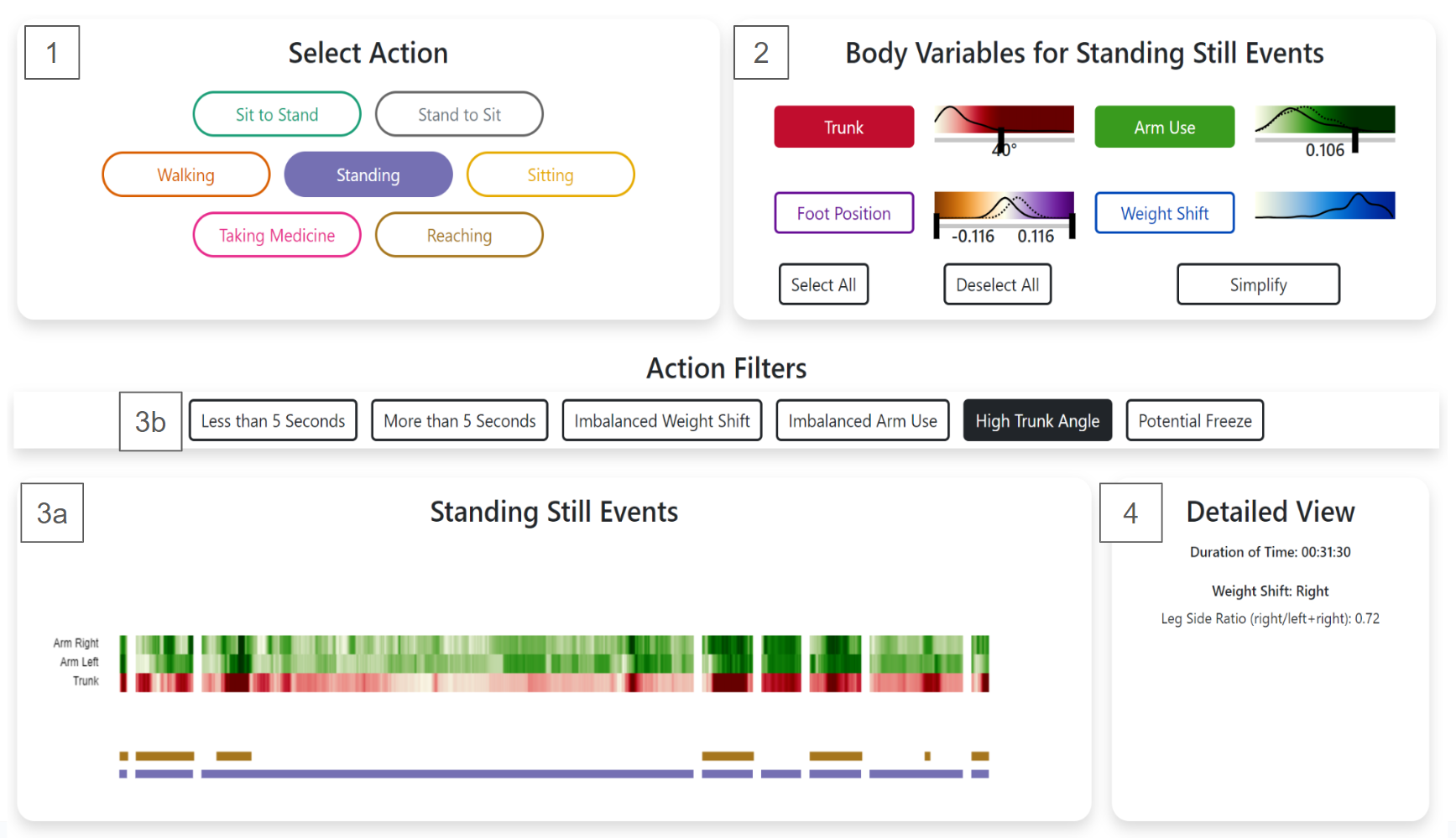Toggle the Arm Use body variable
The width and height of the screenshot is (1456, 838).
(x=1164, y=127)
